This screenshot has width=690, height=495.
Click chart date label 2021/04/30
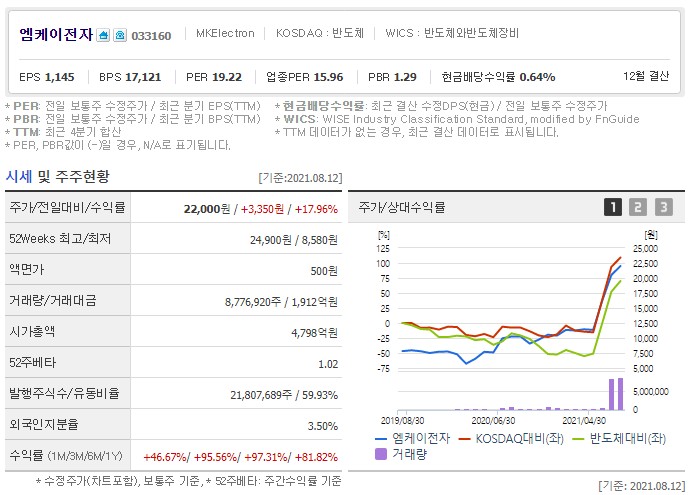[584, 421]
